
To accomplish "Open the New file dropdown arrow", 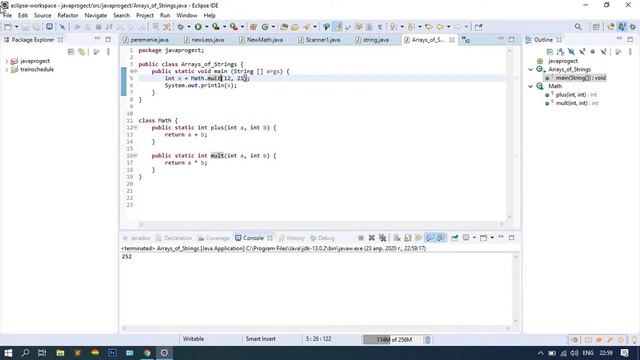I will (17, 27).
